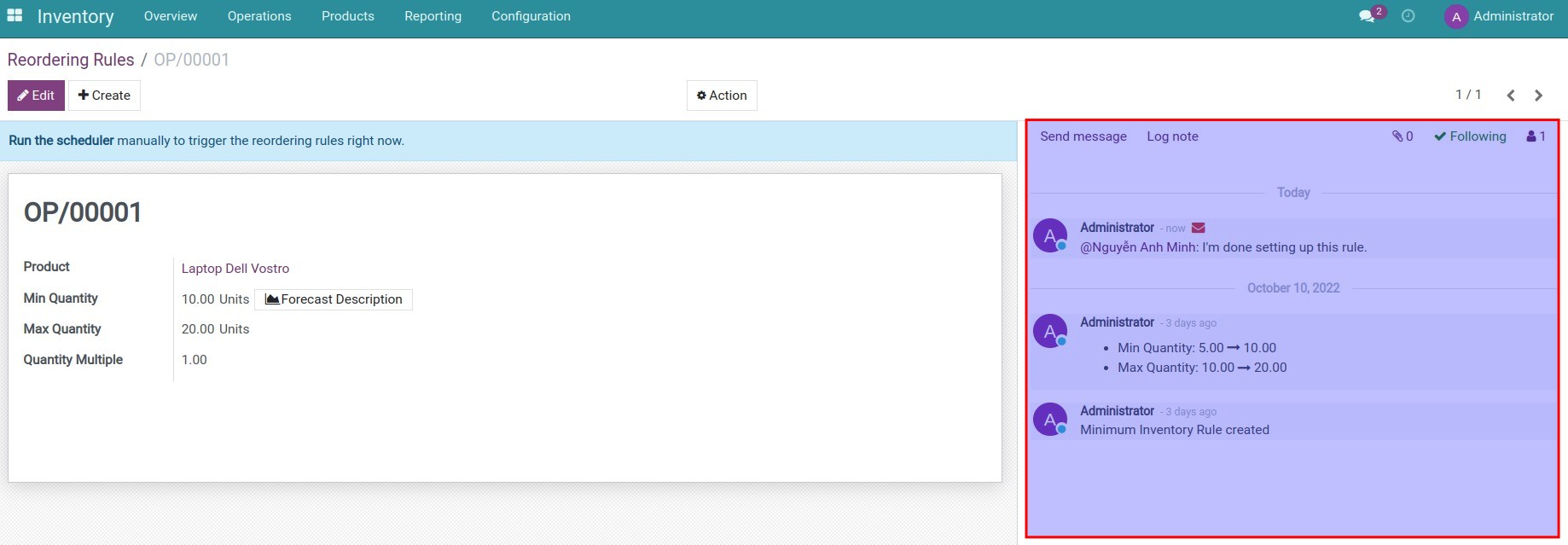
Task: Follow the Laptop Dell Vostro product link
Action: pos(235,269)
